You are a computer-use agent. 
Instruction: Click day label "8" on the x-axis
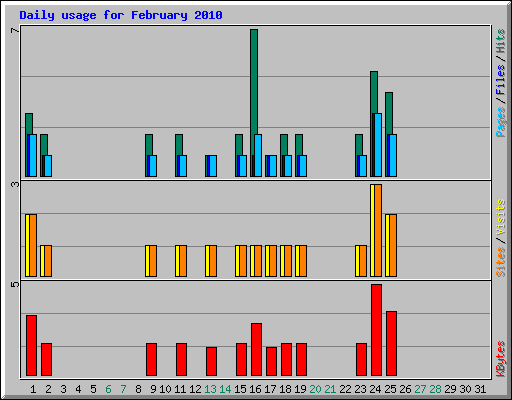pos(138,389)
